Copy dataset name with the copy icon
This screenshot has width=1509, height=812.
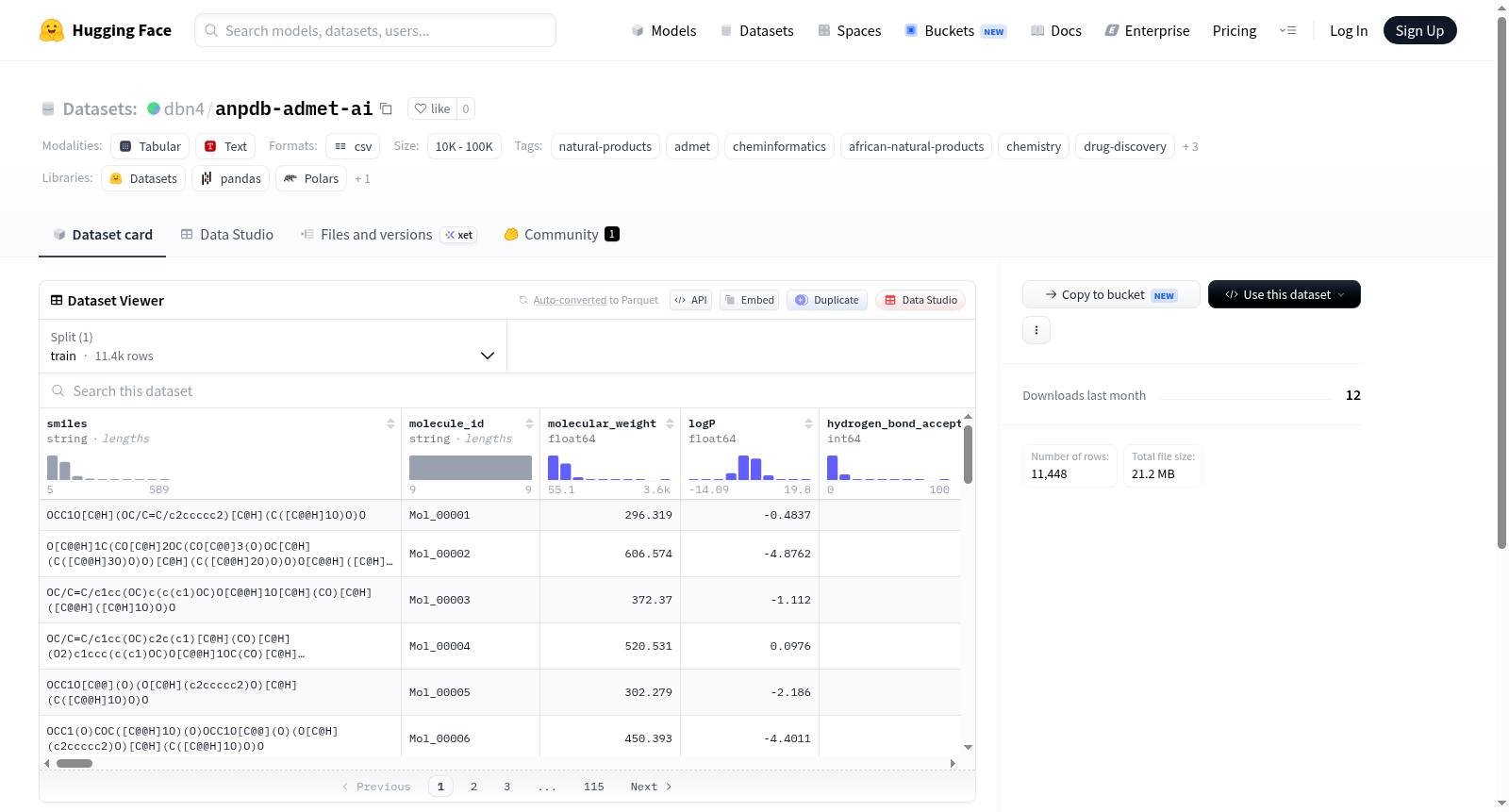(x=386, y=108)
